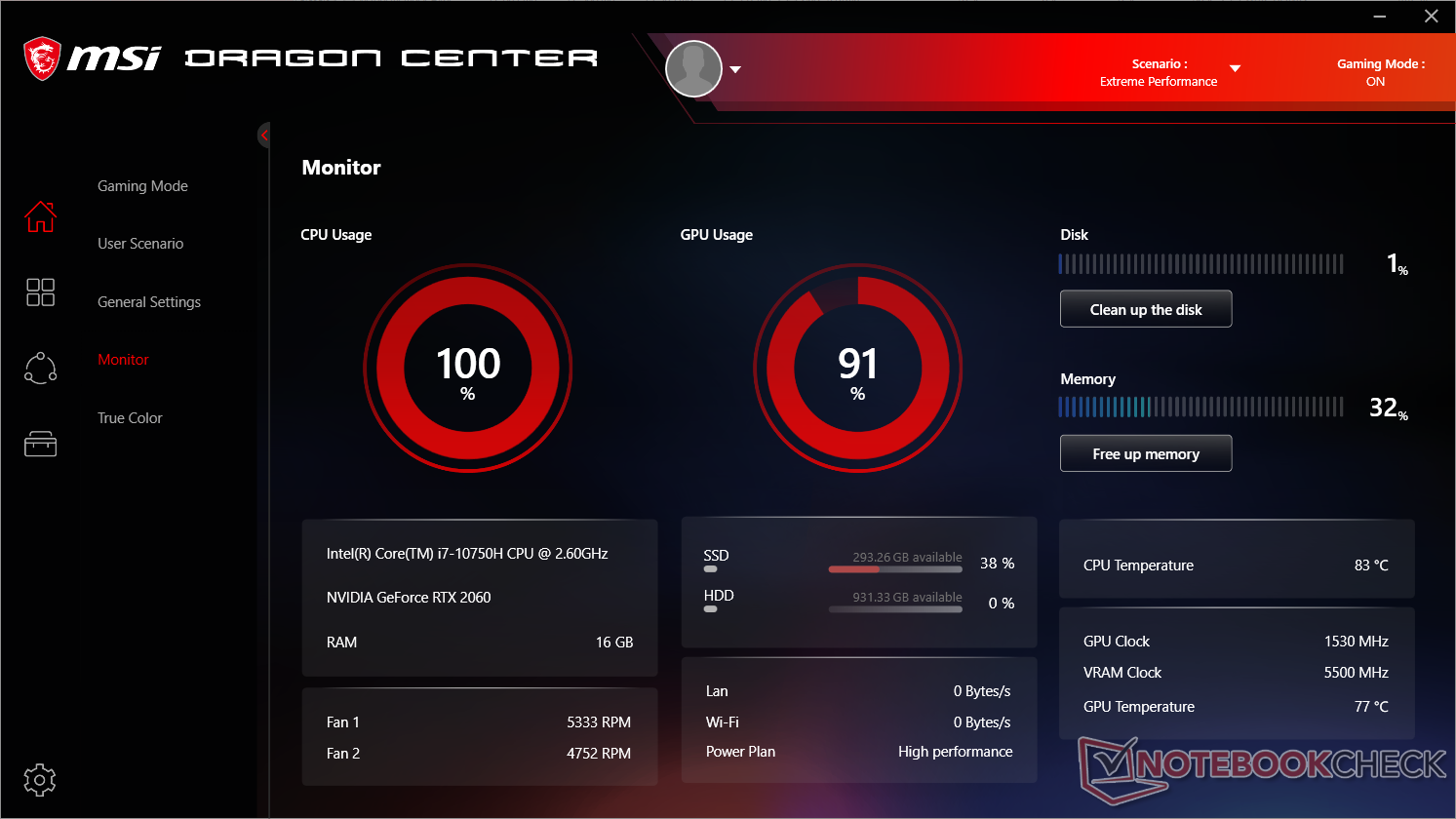Click the Disk 1% reading
Image resolution: width=1456 pixels, height=819 pixels.
(x=1397, y=264)
